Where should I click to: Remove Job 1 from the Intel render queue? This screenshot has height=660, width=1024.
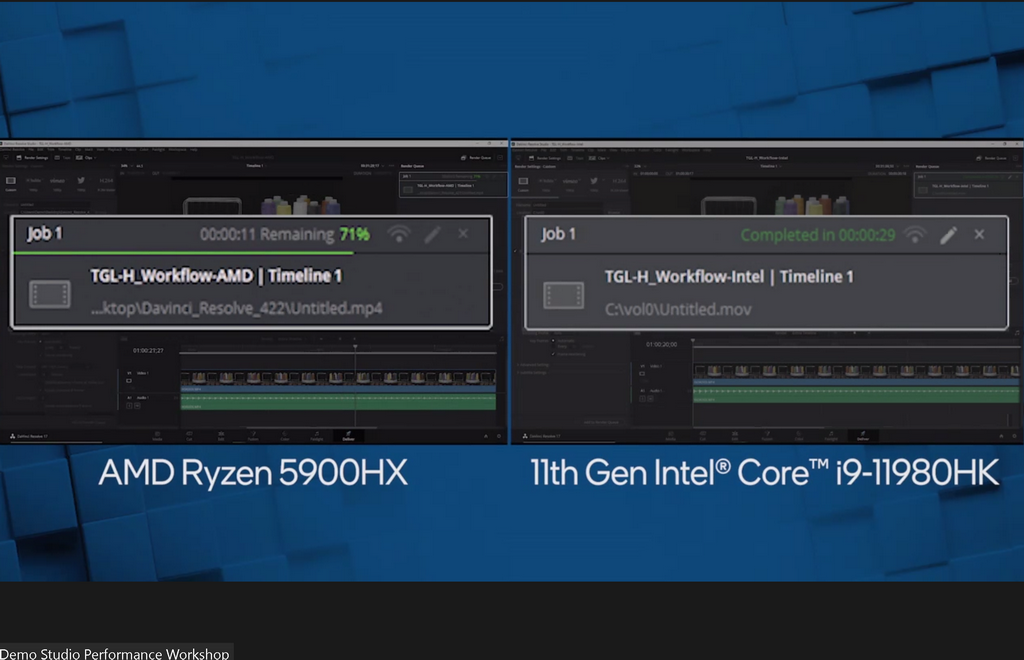pyautogui.click(x=979, y=234)
